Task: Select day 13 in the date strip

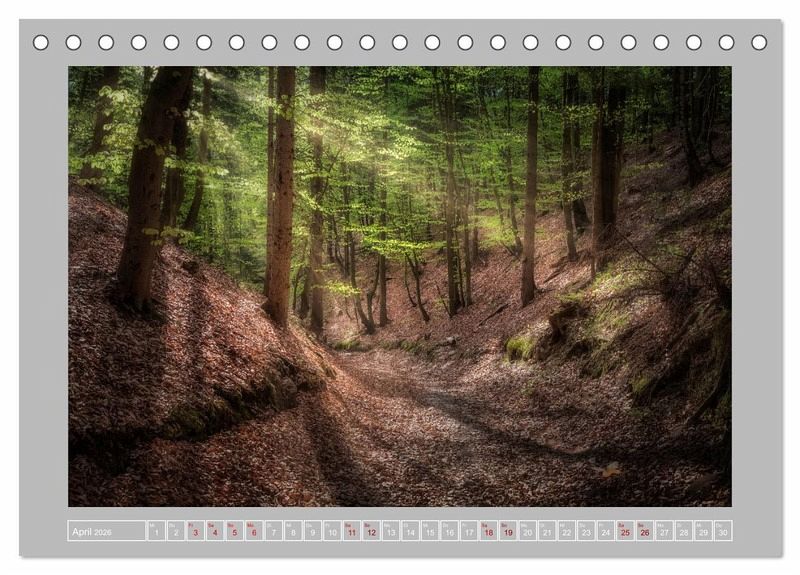Action: (x=391, y=531)
